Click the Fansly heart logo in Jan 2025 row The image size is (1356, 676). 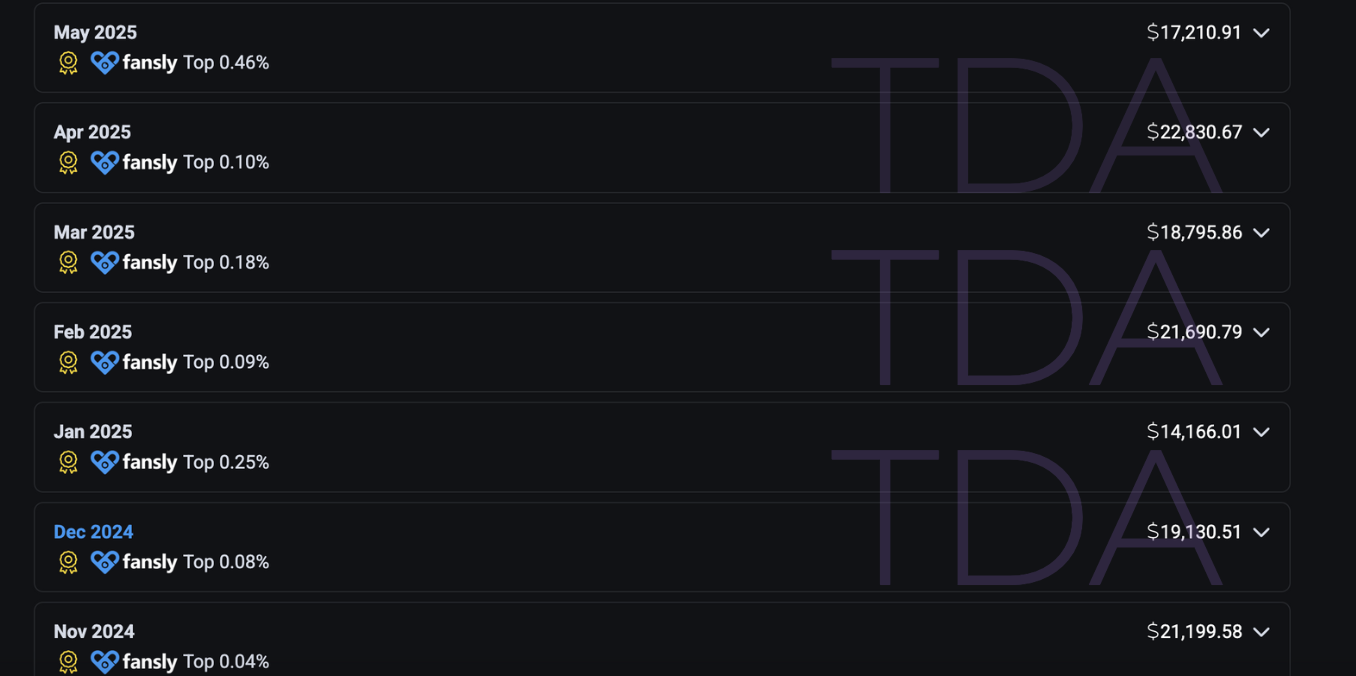point(104,462)
